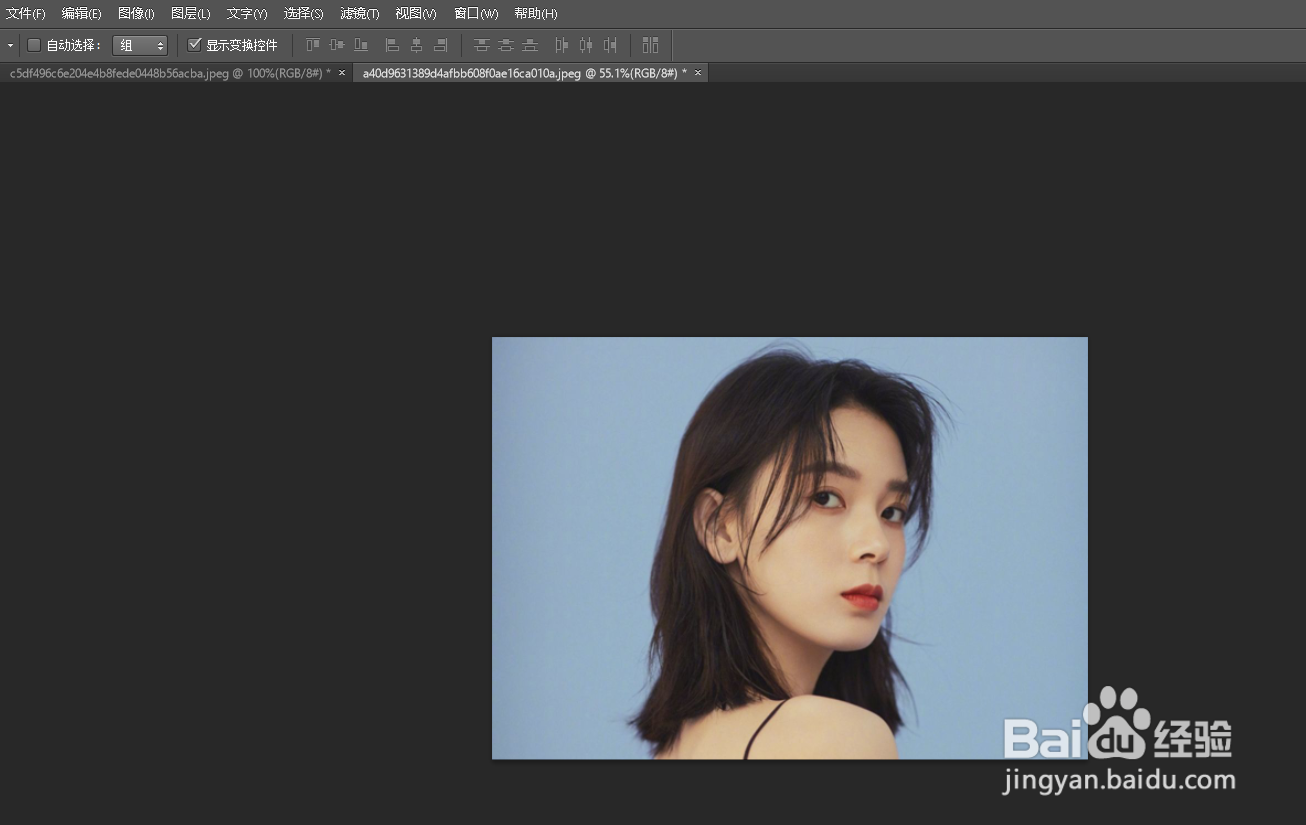Open the 视图(V) menu
Image resolution: width=1306 pixels, height=825 pixels.
(x=416, y=14)
